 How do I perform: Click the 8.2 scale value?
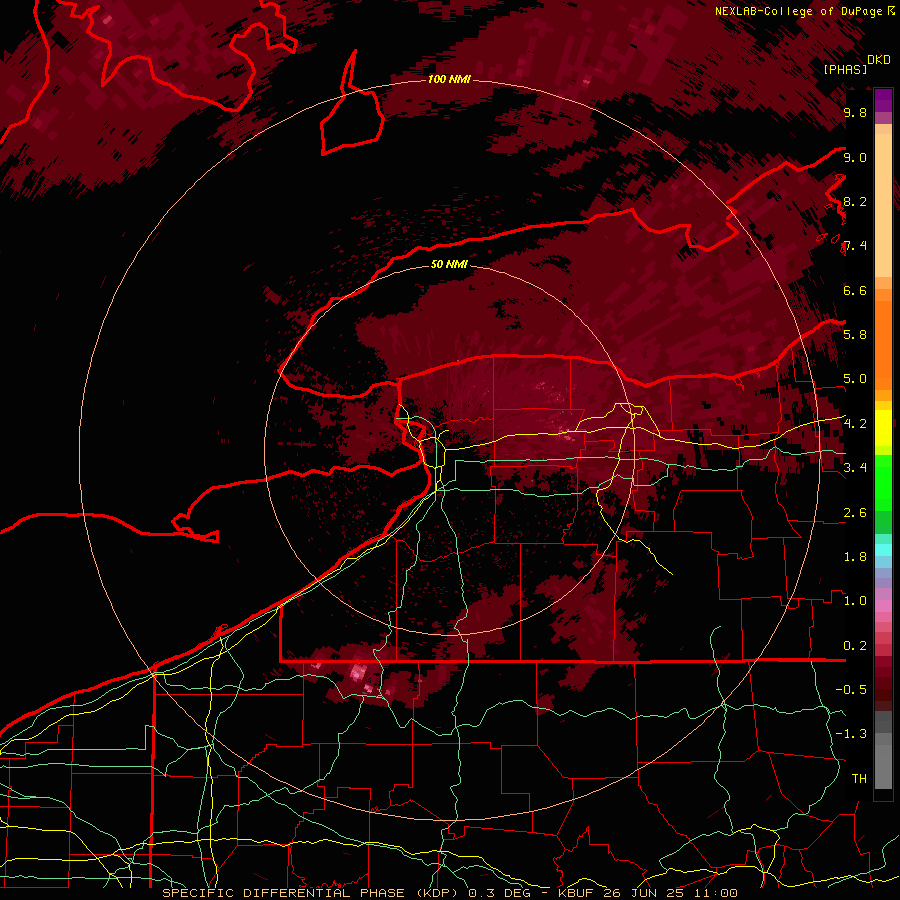click(855, 201)
